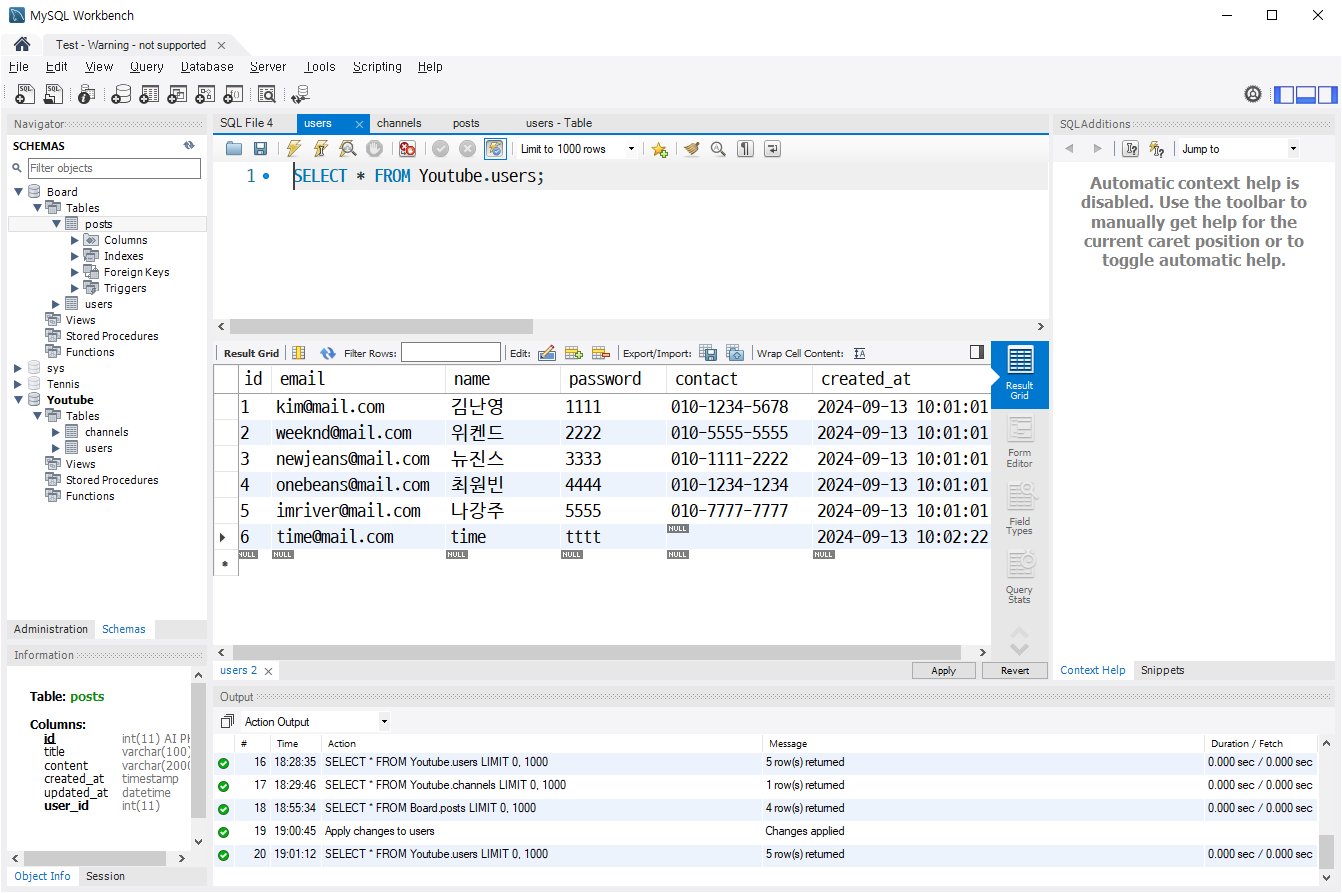
Task: Expand the Tennis schema
Action: pyautogui.click(x=18, y=384)
